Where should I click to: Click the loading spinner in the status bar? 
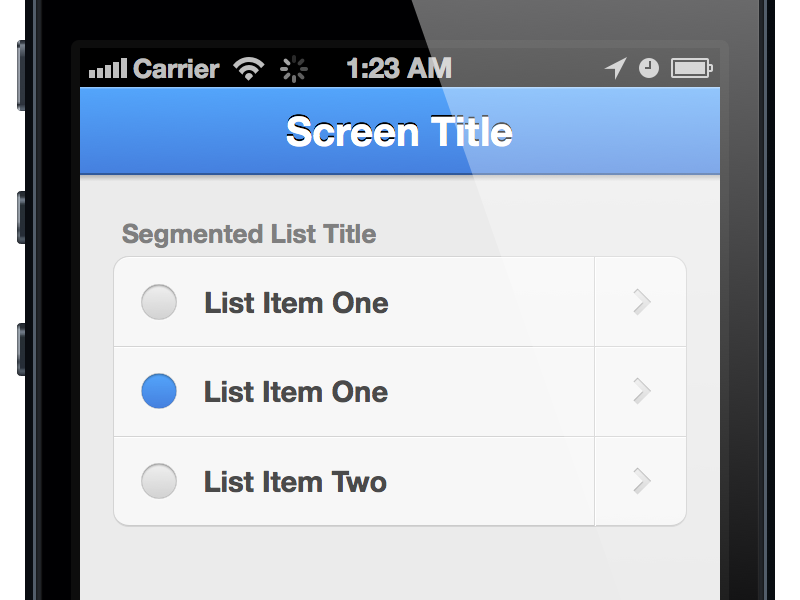tap(294, 69)
